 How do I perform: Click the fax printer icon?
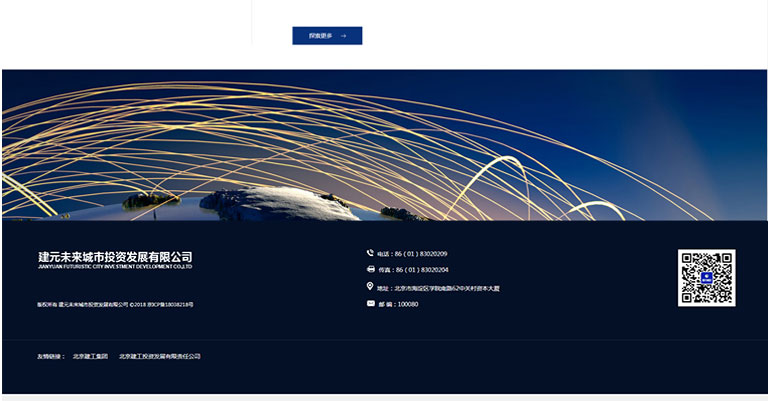370,269
